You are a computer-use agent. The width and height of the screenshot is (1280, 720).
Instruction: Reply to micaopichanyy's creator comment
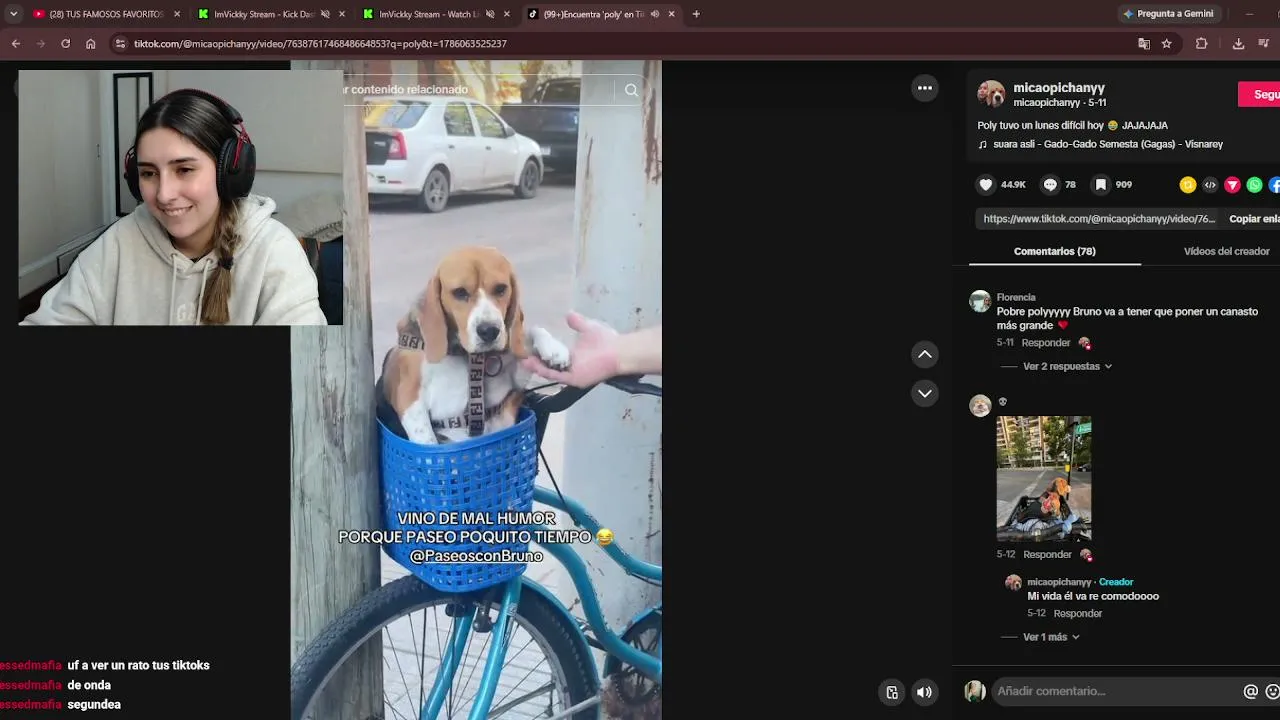point(1078,613)
